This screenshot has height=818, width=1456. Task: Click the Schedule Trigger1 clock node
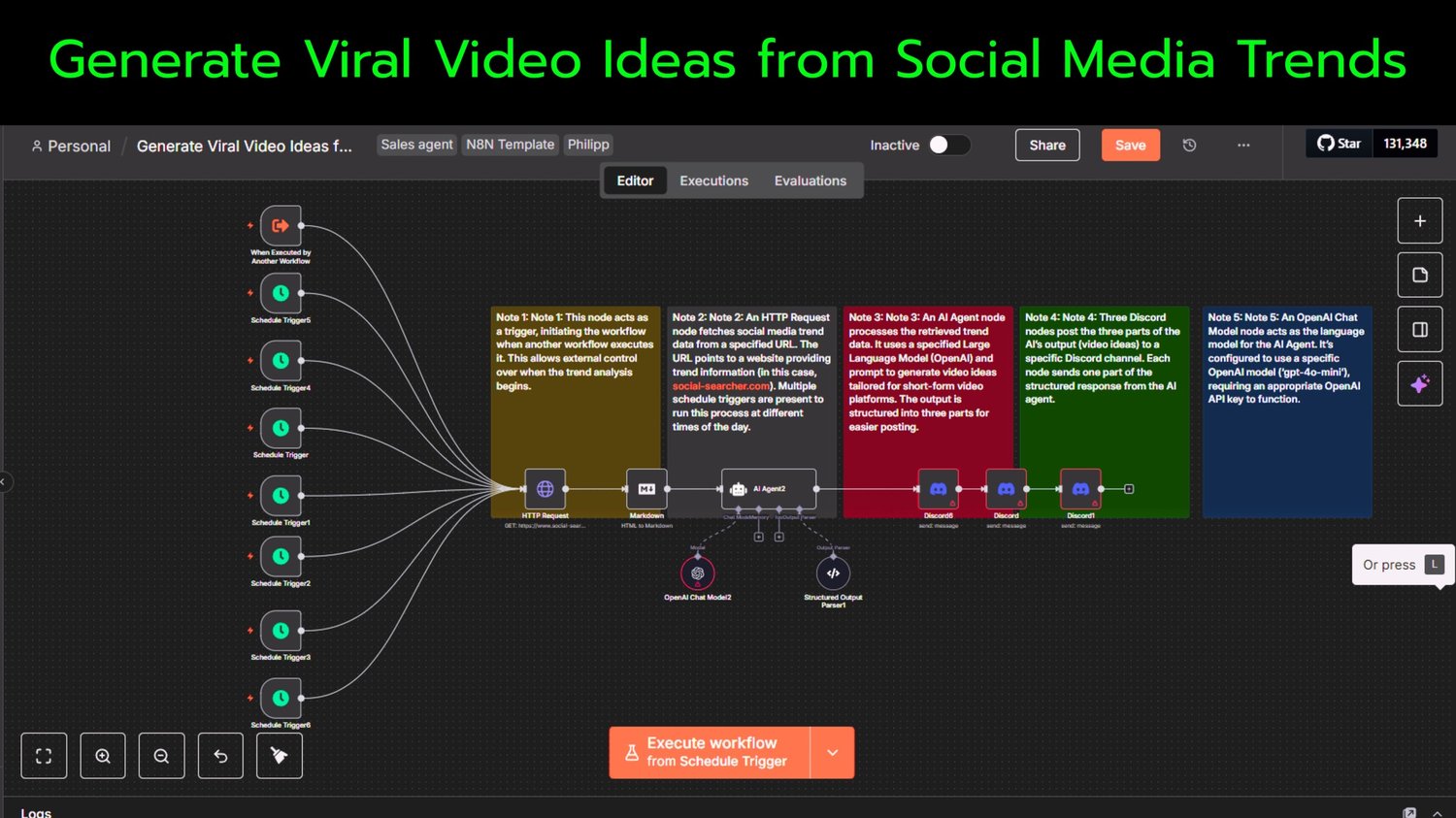(x=281, y=496)
